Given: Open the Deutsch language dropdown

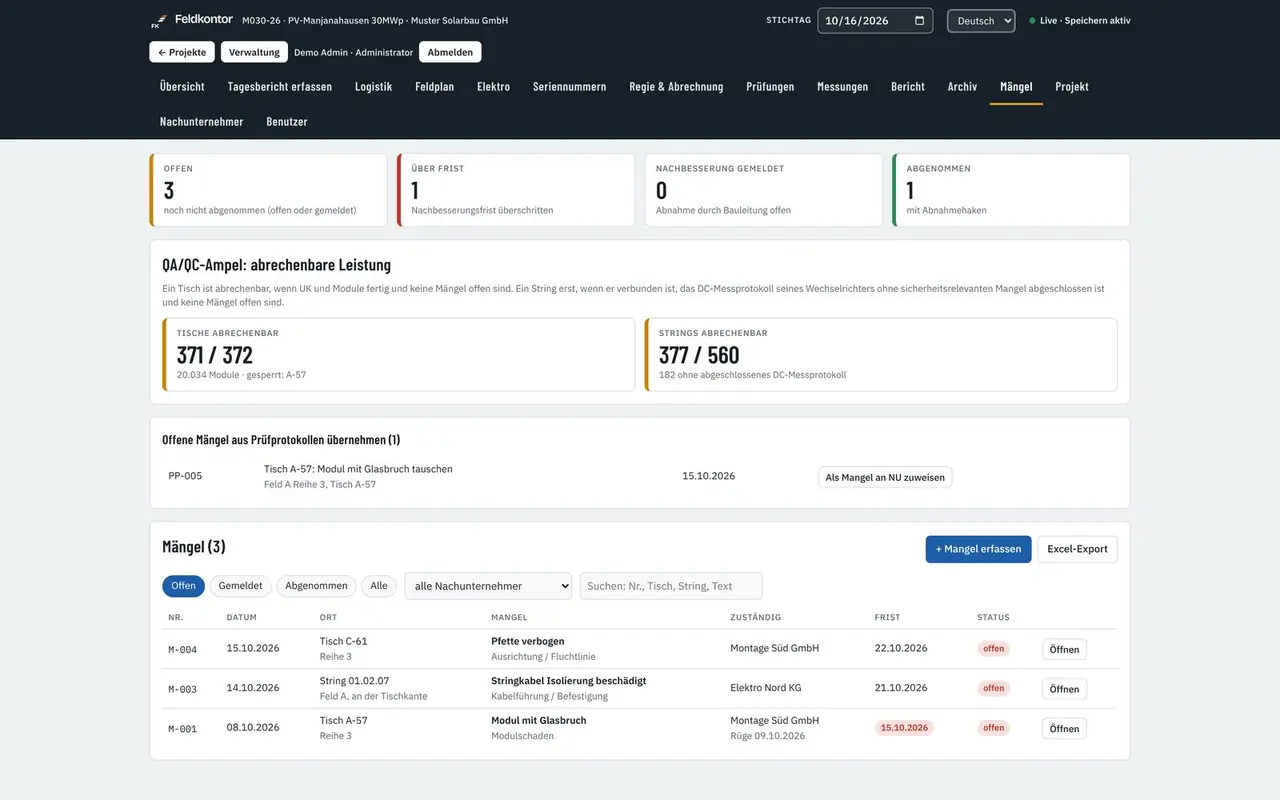Looking at the screenshot, I should [x=981, y=21].
